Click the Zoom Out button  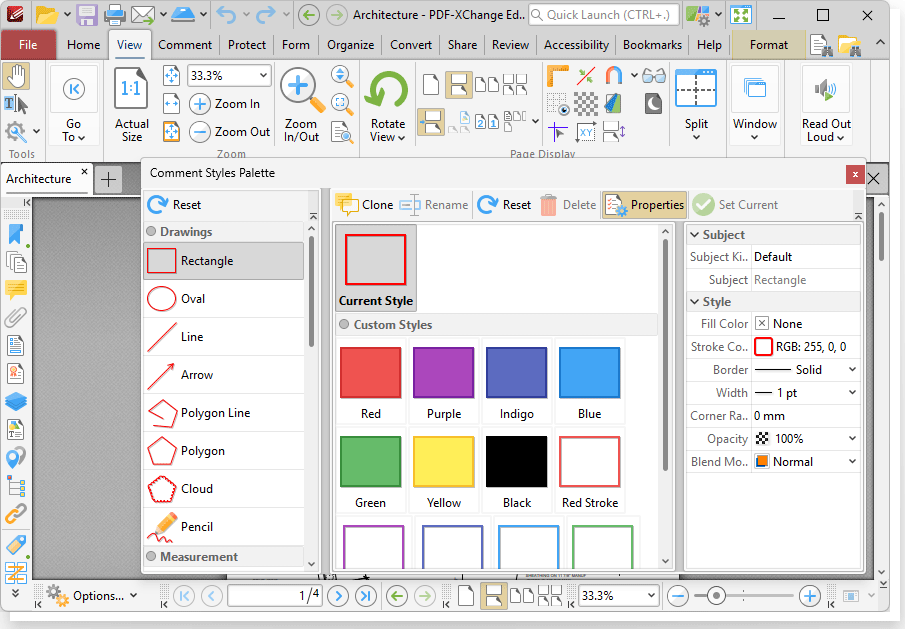tap(230, 132)
